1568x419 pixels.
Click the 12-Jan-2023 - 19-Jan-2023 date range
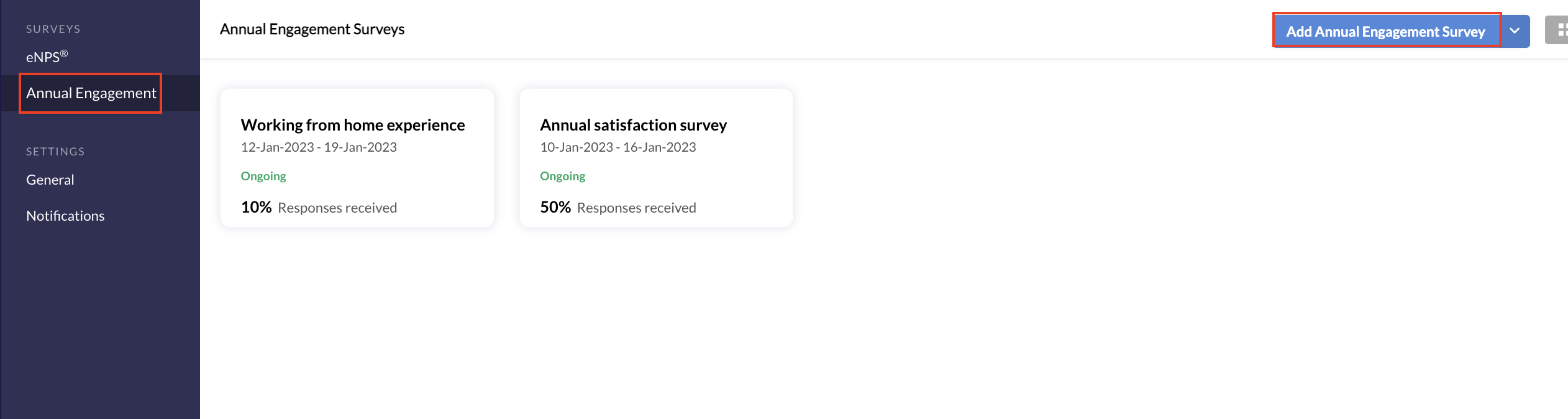tap(319, 147)
